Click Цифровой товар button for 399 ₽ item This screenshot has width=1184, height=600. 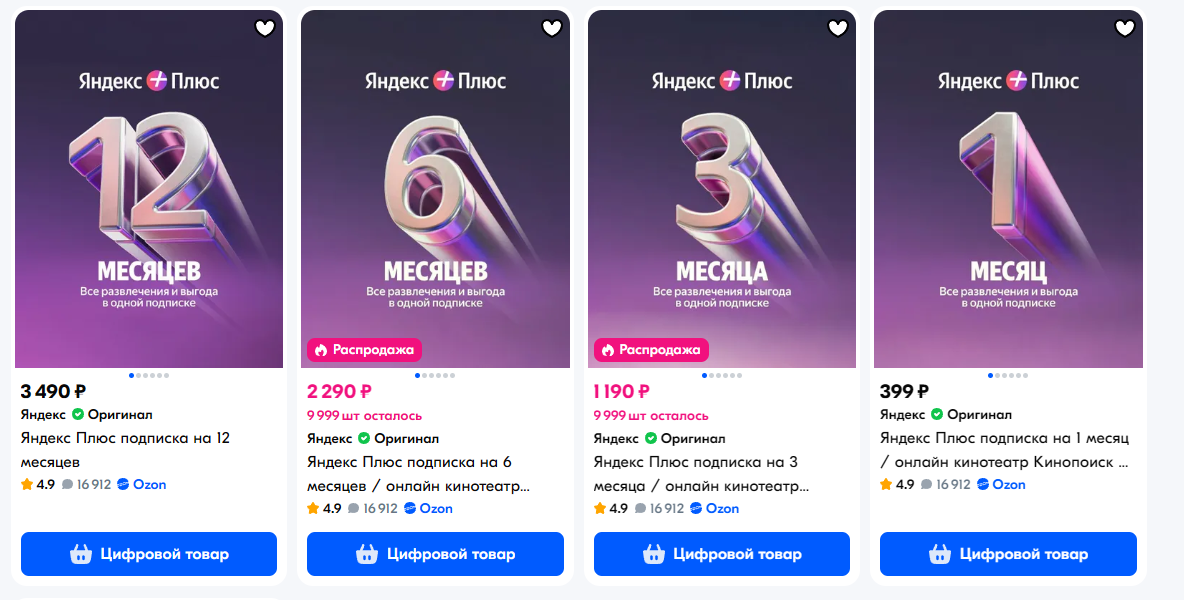point(1008,554)
